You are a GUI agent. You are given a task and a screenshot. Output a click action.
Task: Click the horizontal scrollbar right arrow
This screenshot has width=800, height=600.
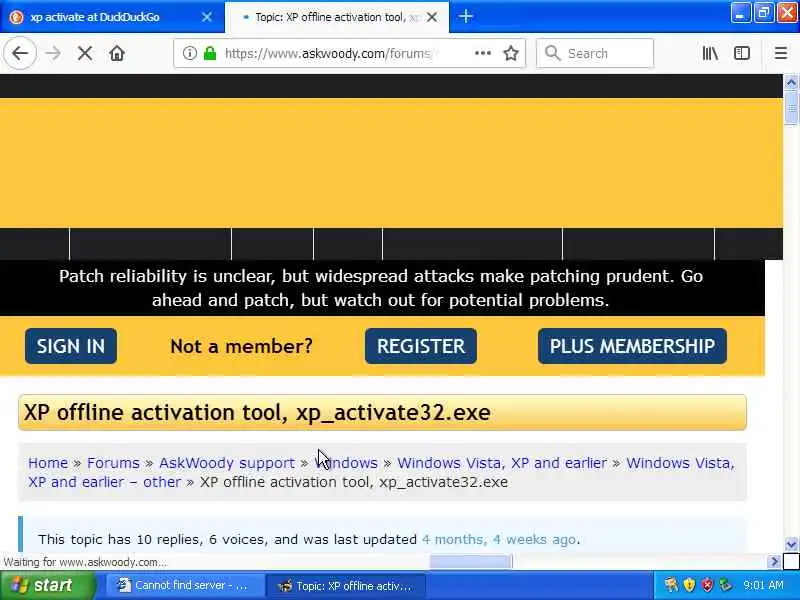pyautogui.click(x=774, y=562)
